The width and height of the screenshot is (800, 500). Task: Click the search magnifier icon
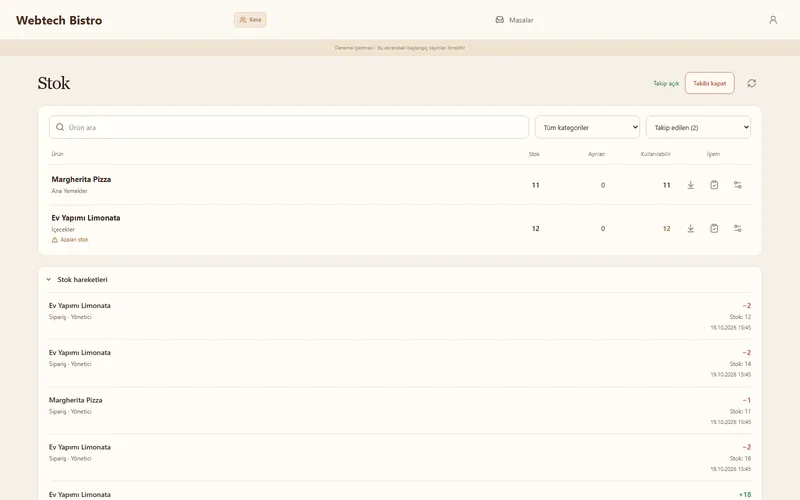[60, 127]
